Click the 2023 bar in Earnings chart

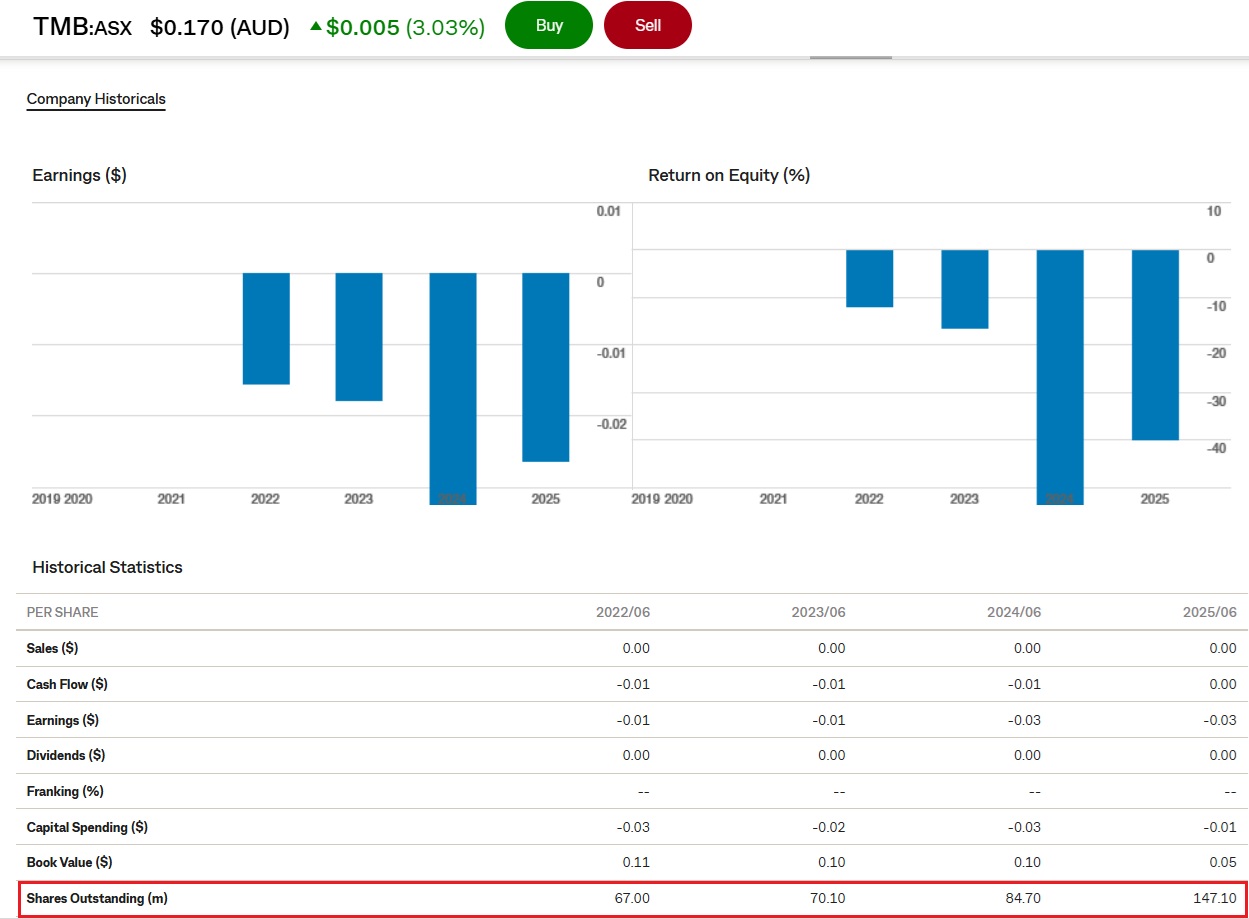(359, 336)
